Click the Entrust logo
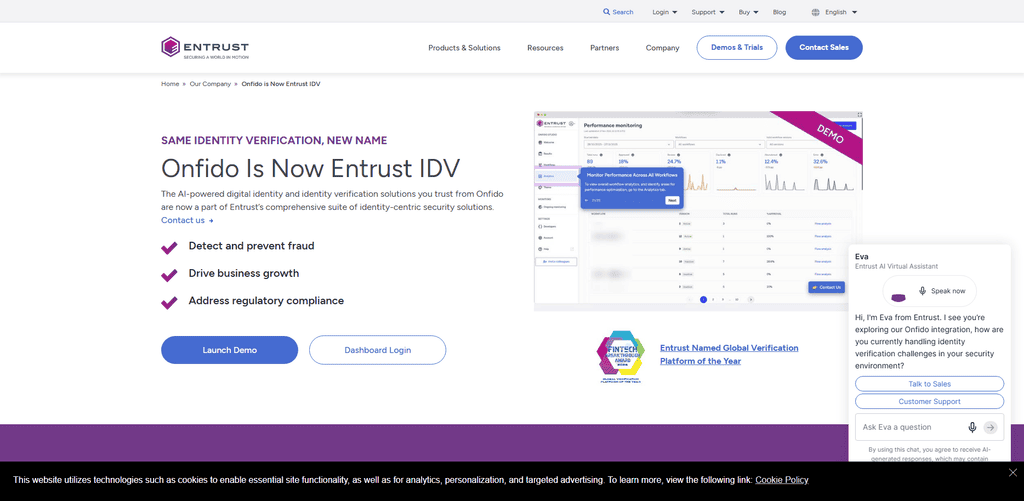This screenshot has height=501, width=1024. (204, 47)
